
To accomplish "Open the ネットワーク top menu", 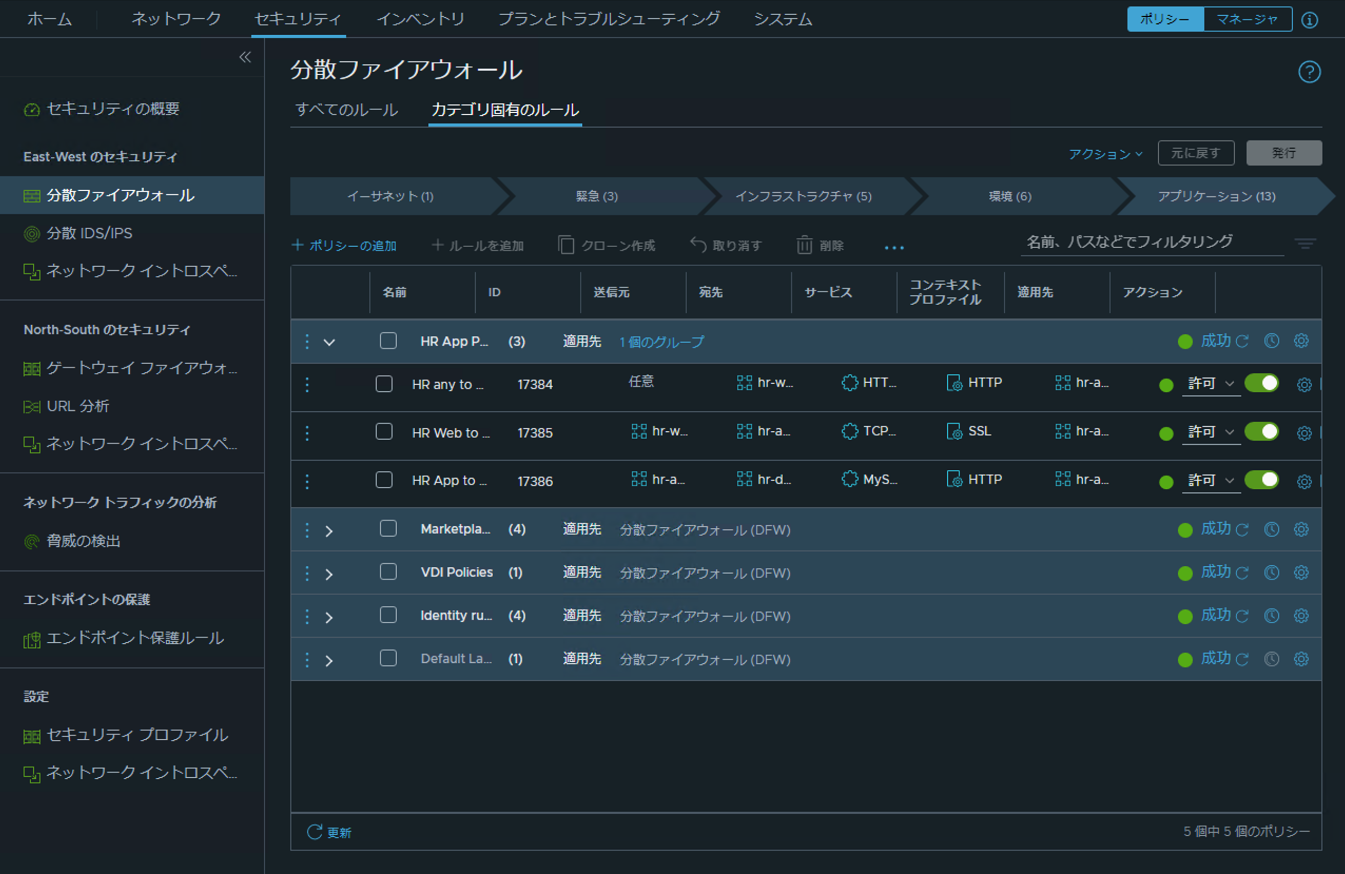I will (x=176, y=19).
